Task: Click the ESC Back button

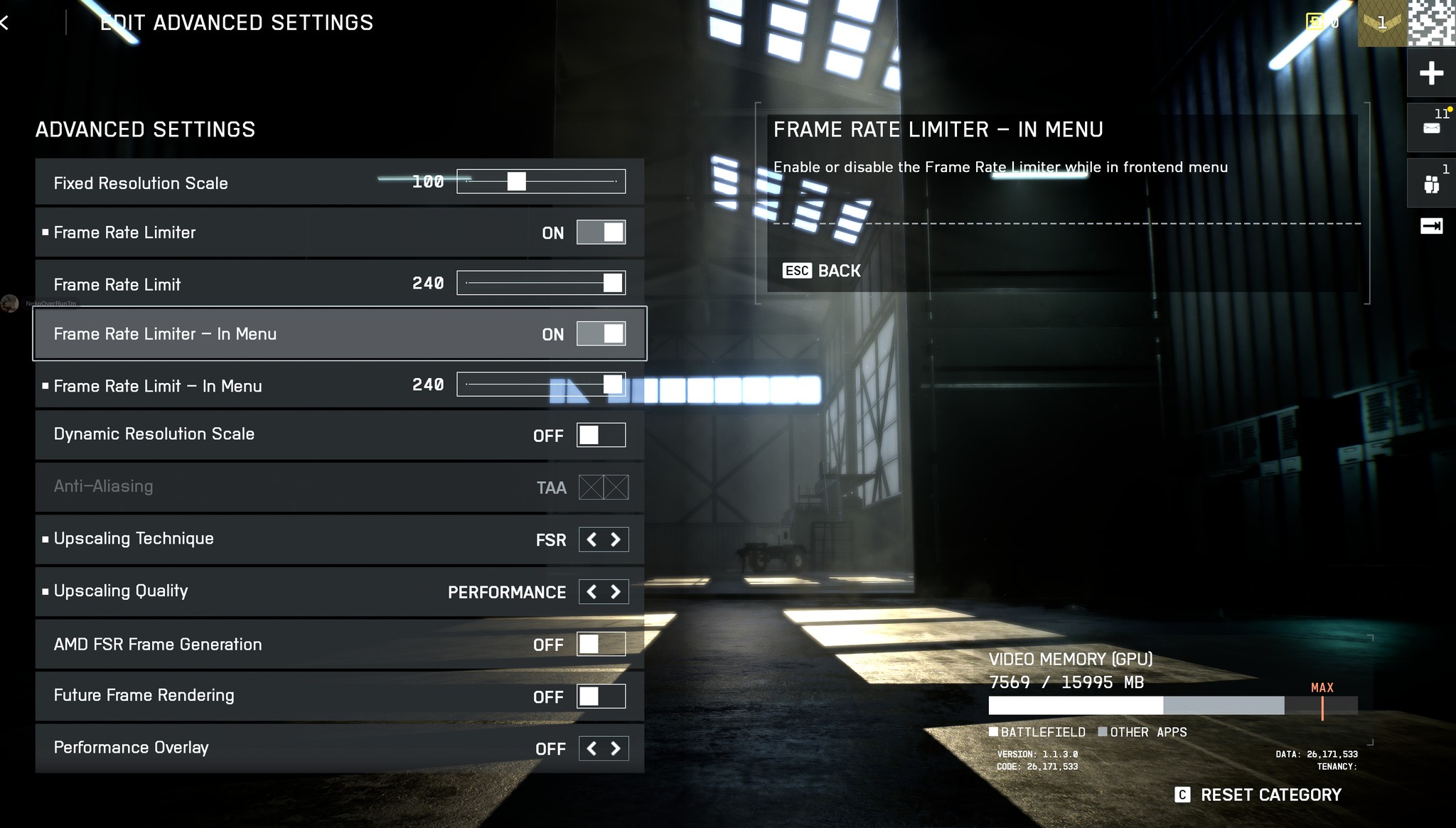Action: click(x=822, y=271)
